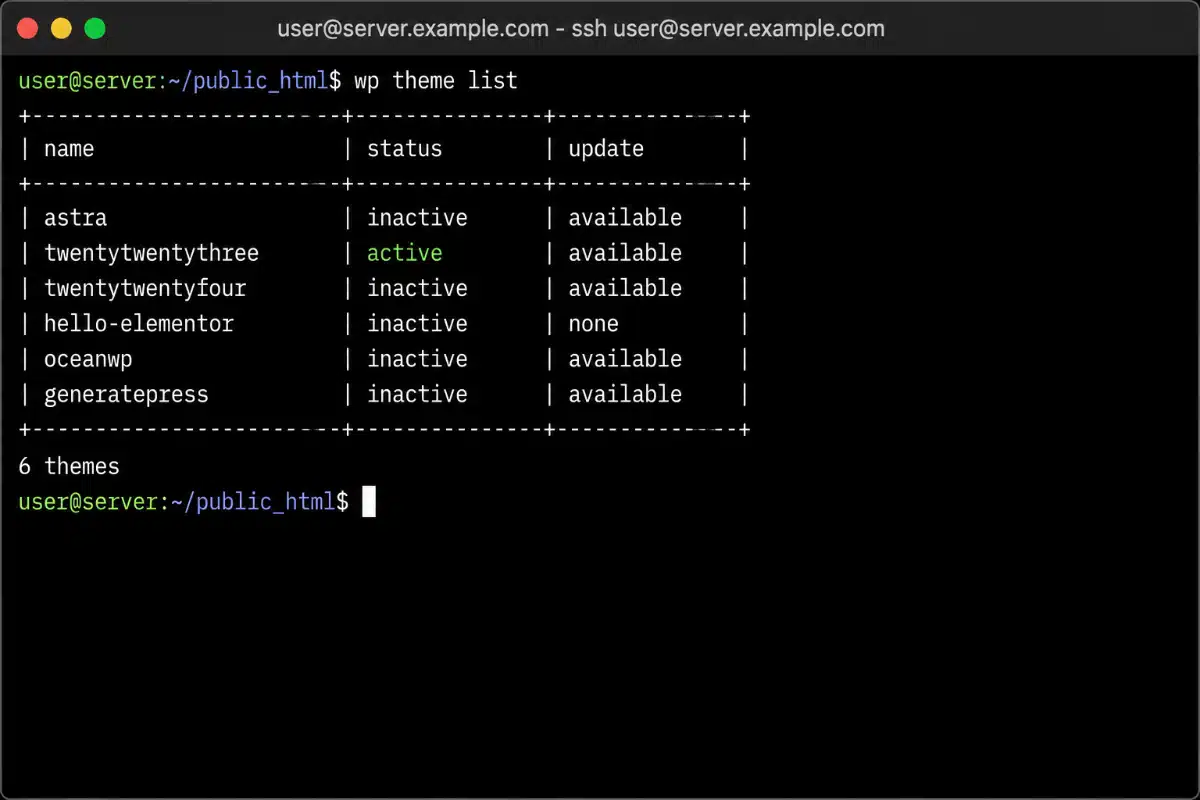Click the 'inactive' status in astra row
The height and width of the screenshot is (800, 1200).
417,218
